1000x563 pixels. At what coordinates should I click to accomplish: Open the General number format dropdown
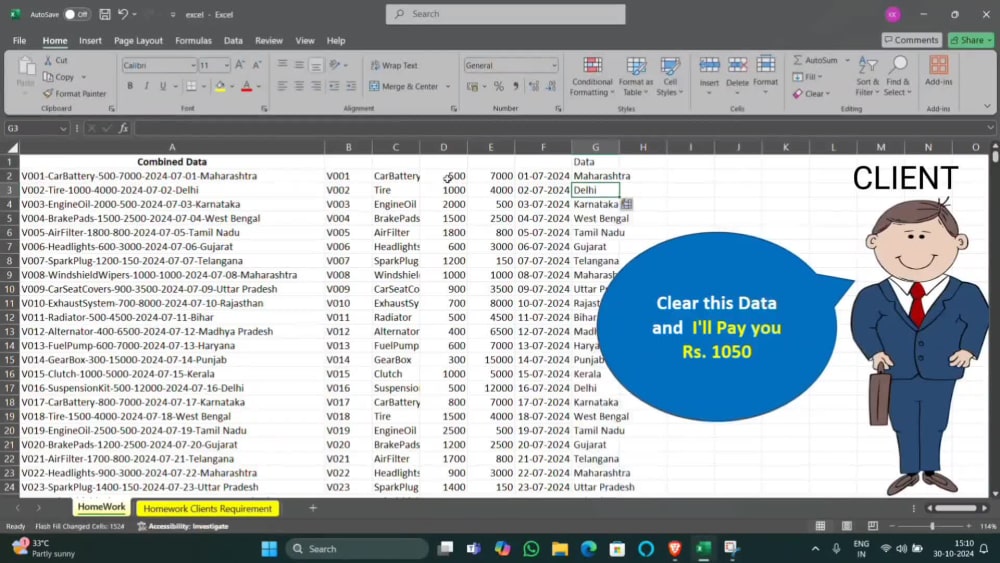(x=554, y=65)
